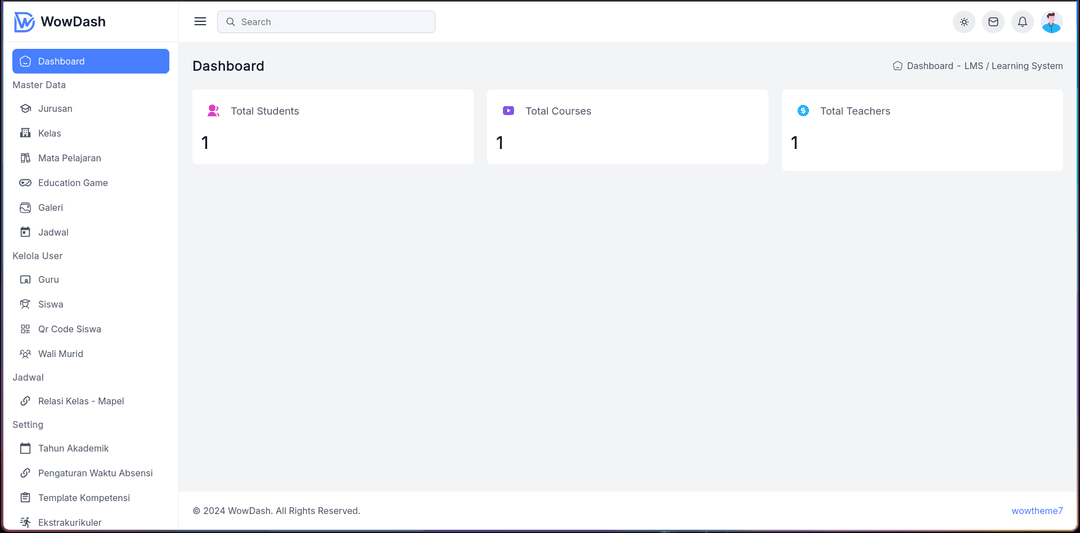This screenshot has width=1080, height=533.
Task: Toggle the sidebar hamburger menu
Action: coord(200,21)
